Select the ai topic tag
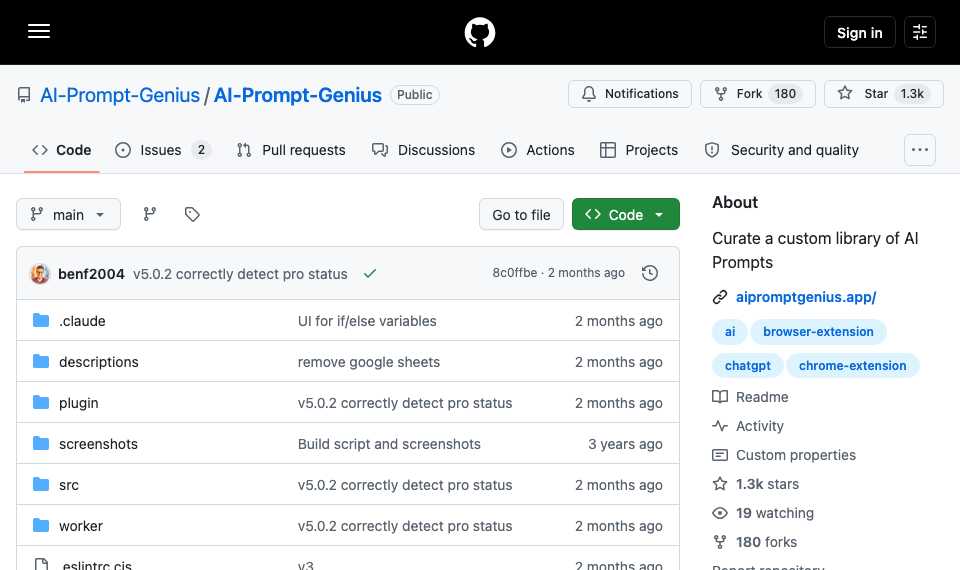This screenshot has height=570, width=960. (730, 331)
